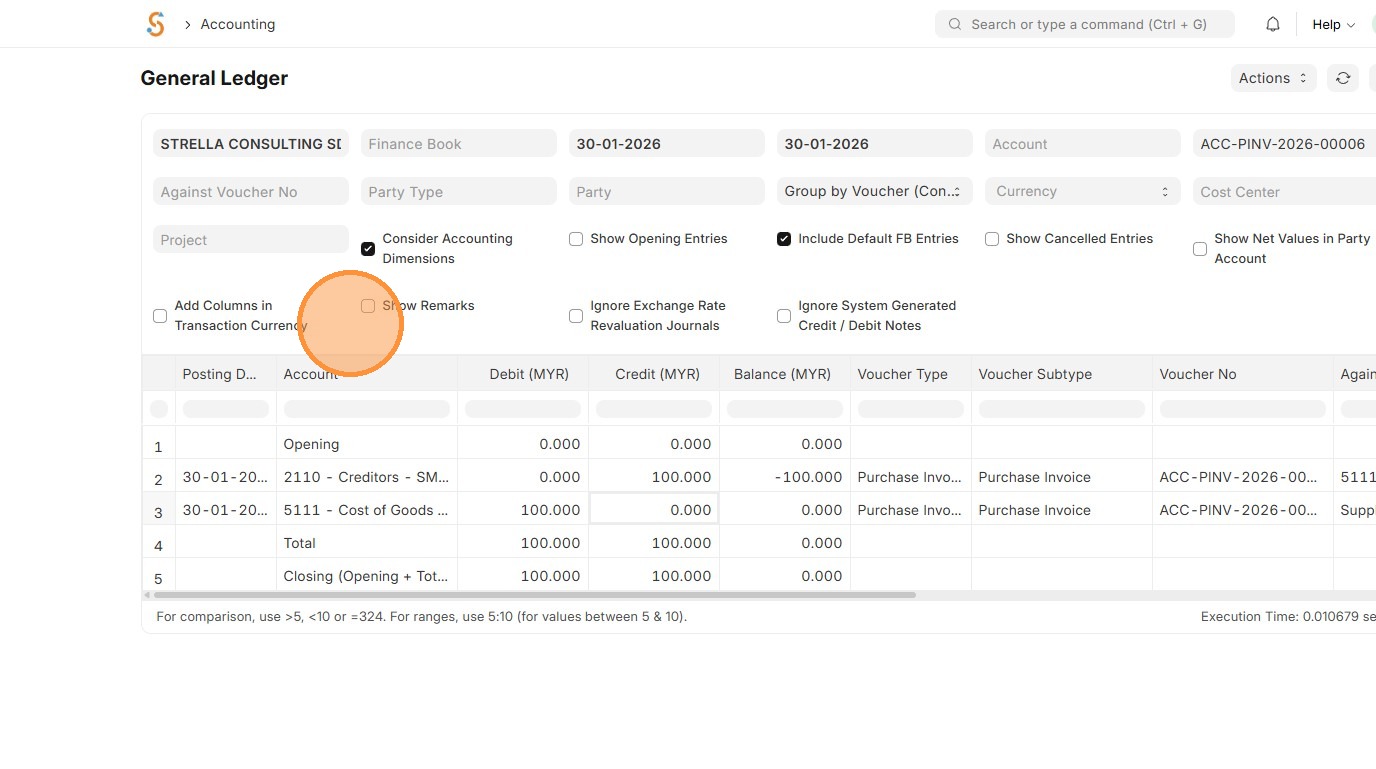
Task: Click the app logo to go home
Action: pyautogui.click(x=155, y=24)
